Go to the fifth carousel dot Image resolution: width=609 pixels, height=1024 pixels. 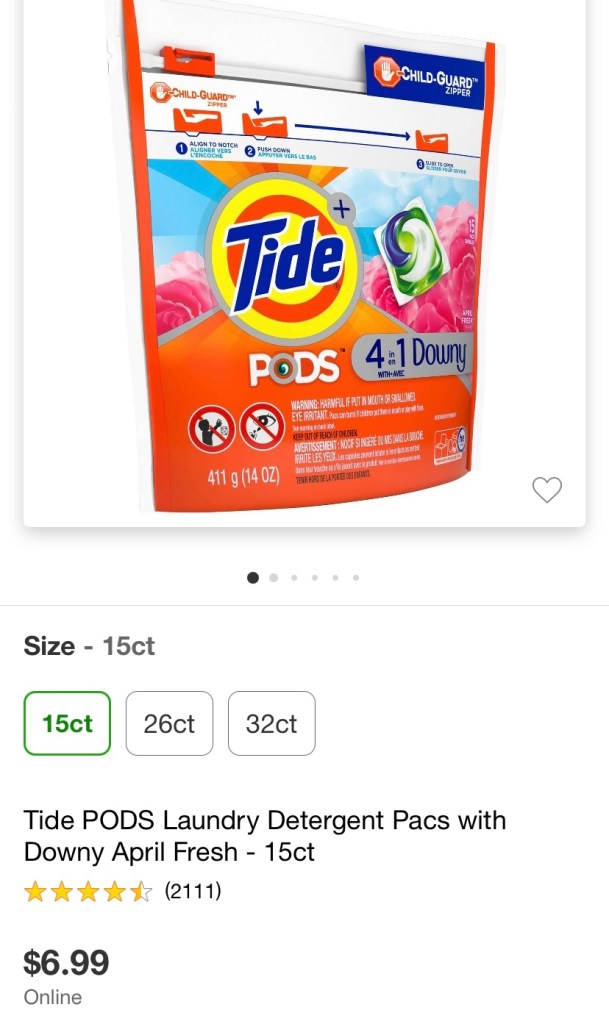[335, 577]
